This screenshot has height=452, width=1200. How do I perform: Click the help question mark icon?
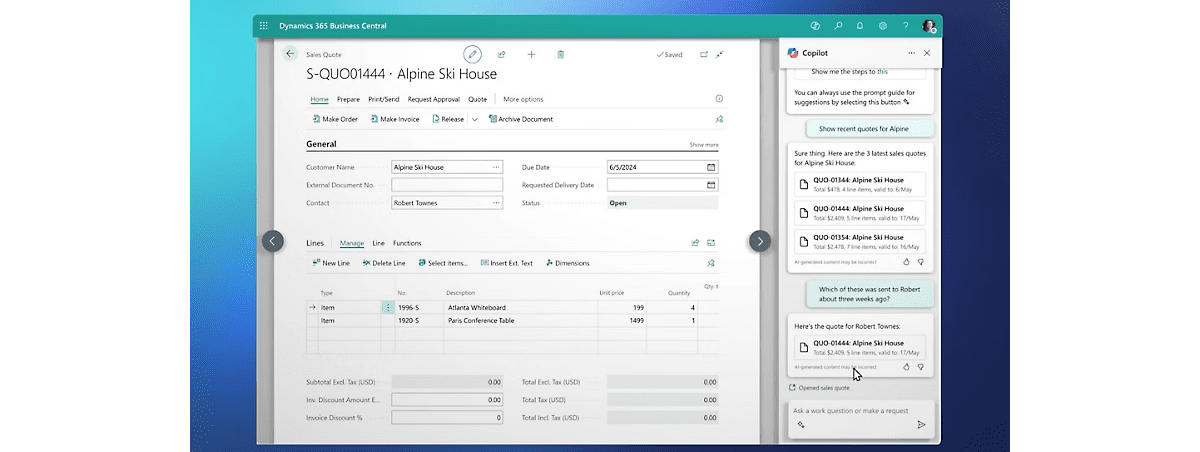point(905,26)
